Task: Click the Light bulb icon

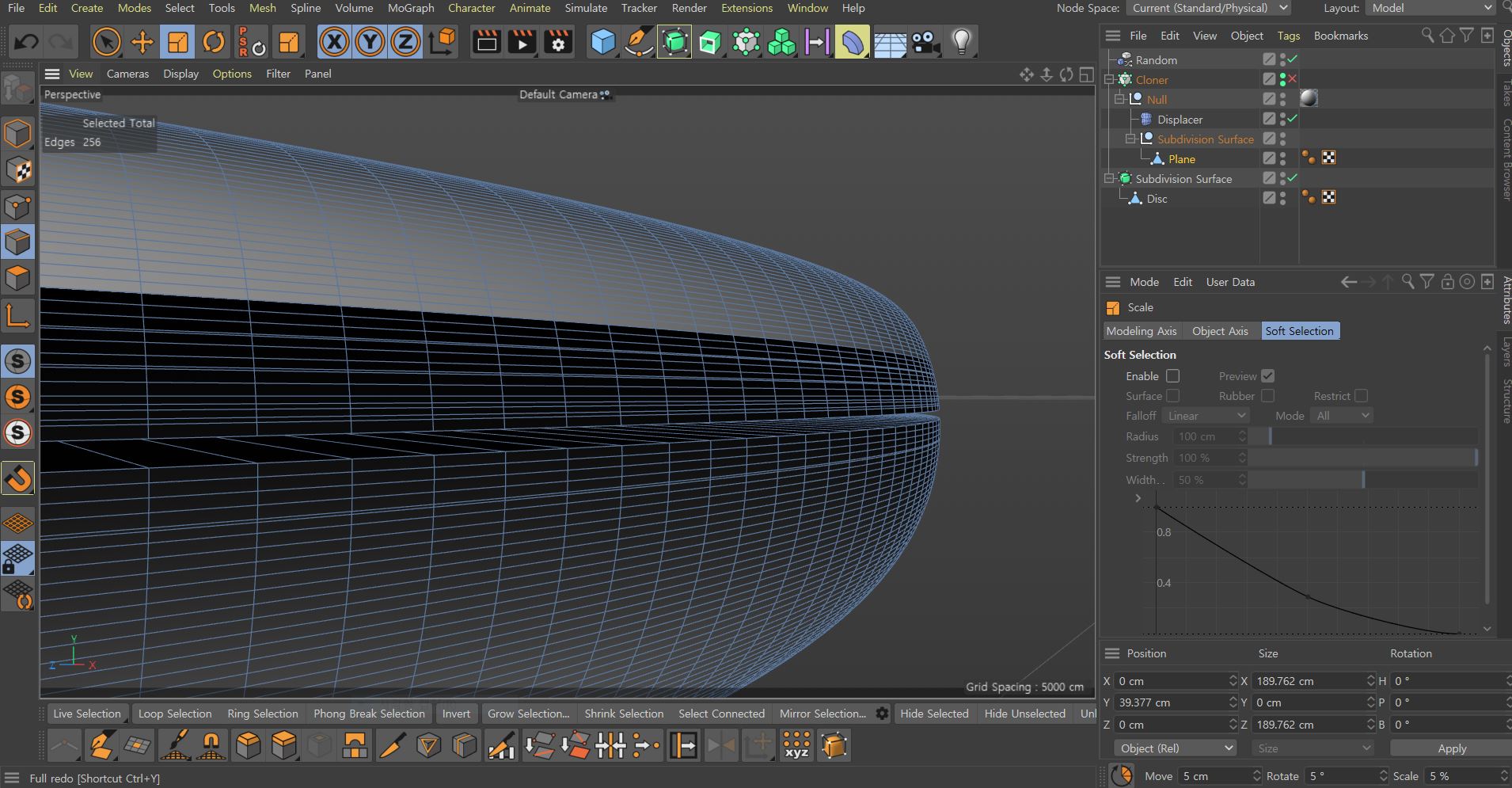Action: 960,42
